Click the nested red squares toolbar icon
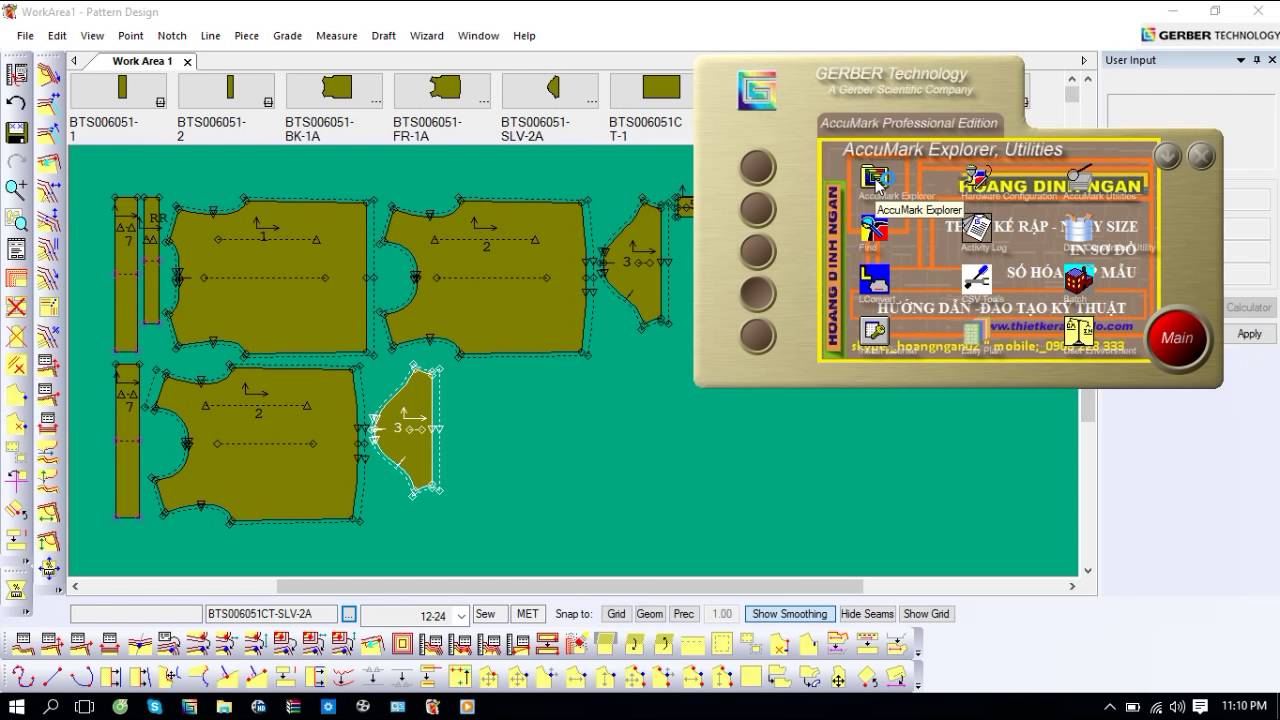The width and height of the screenshot is (1280, 720). pyautogui.click(x=402, y=644)
